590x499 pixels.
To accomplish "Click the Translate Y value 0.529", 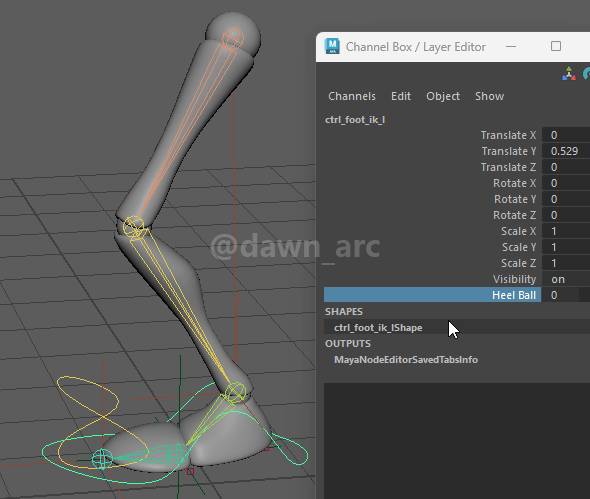I will (566, 151).
